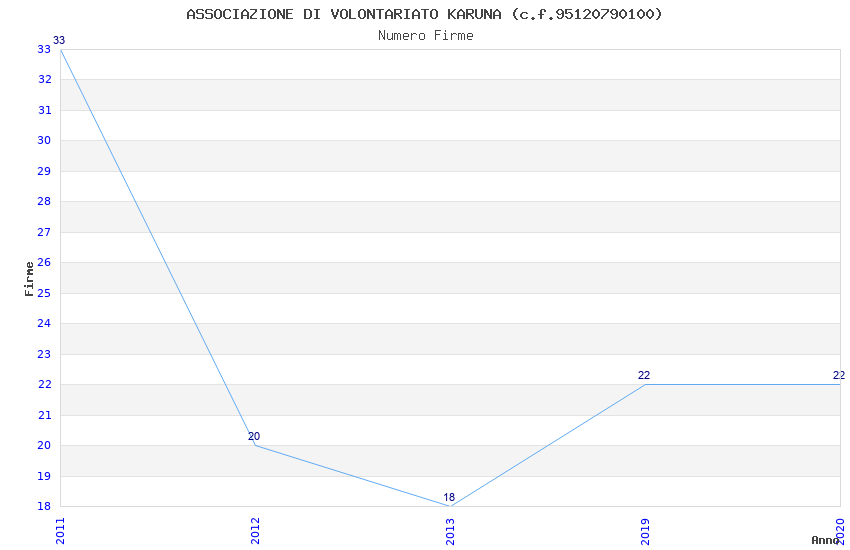Click the y-axis tick label 30
The image size is (850, 550).
point(44,140)
